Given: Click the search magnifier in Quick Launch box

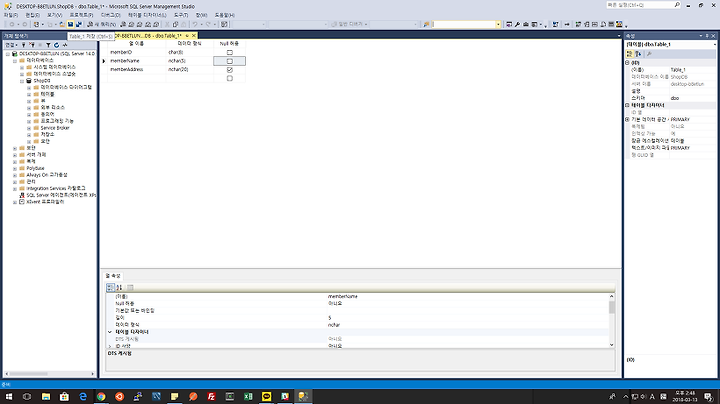Looking at the screenshot, I should click(677, 5).
